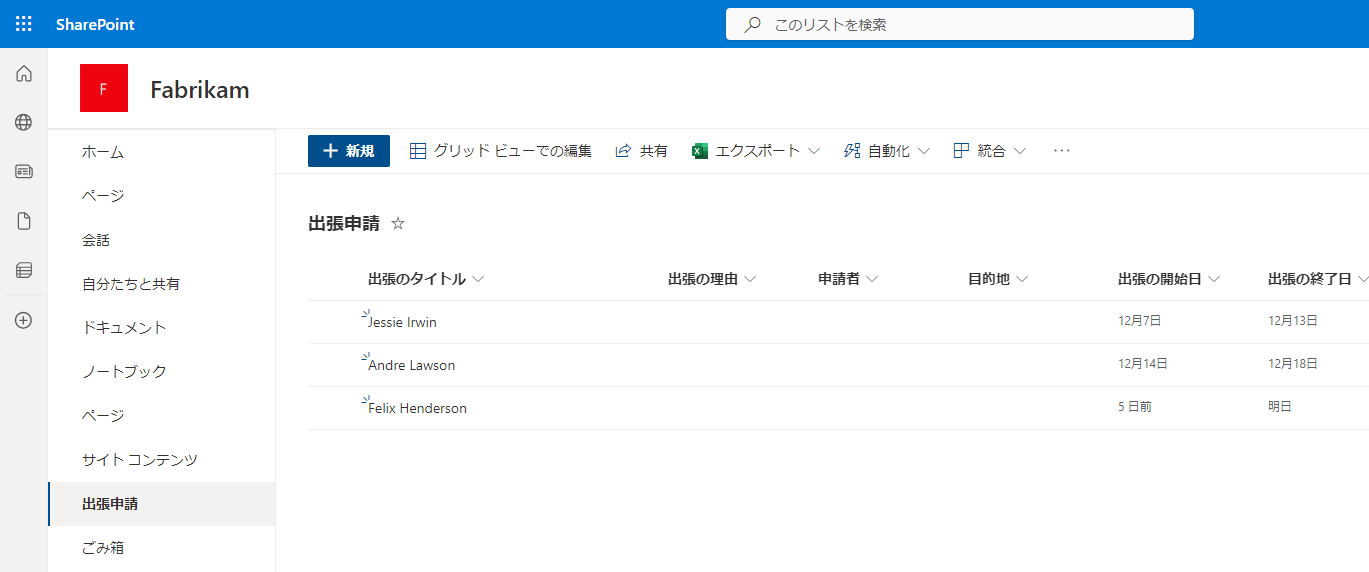Select 出張申請 in site navigation
This screenshot has width=1369, height=572.
pos(161,504)
